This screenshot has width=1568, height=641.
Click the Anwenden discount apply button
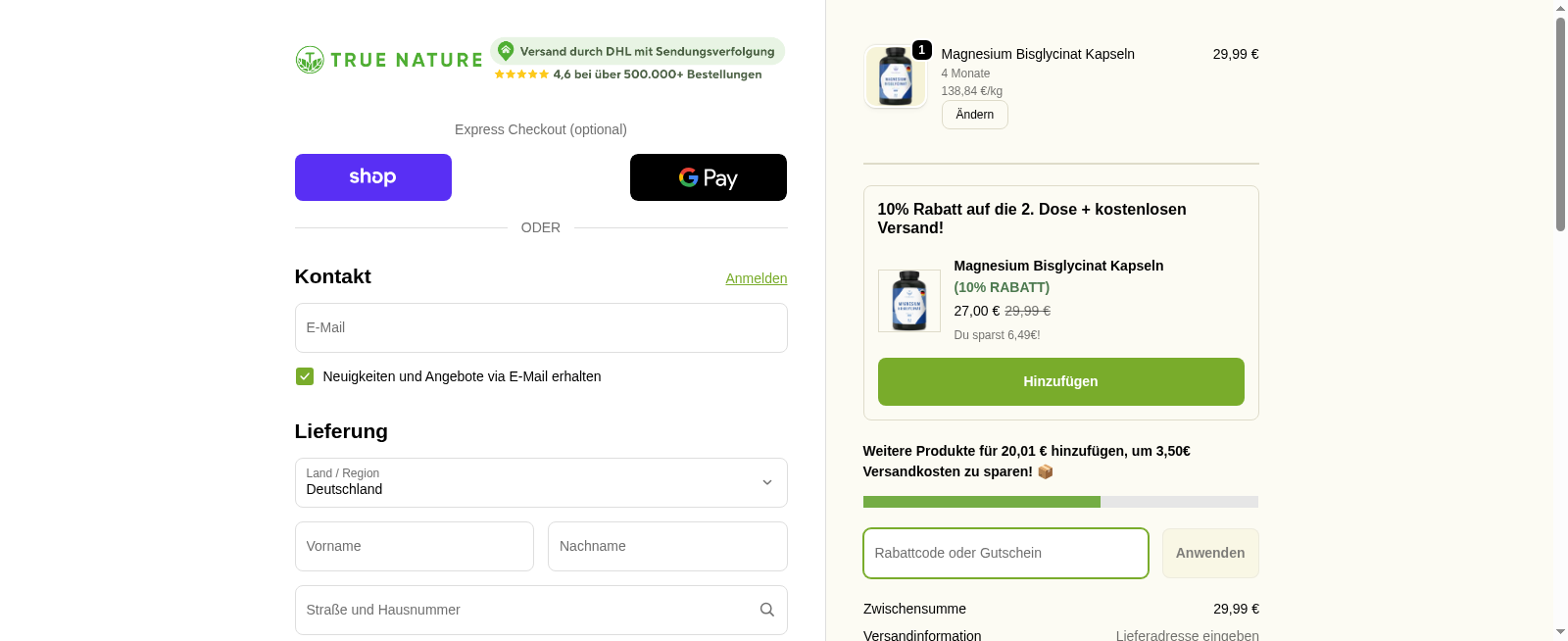point(1209,553)
